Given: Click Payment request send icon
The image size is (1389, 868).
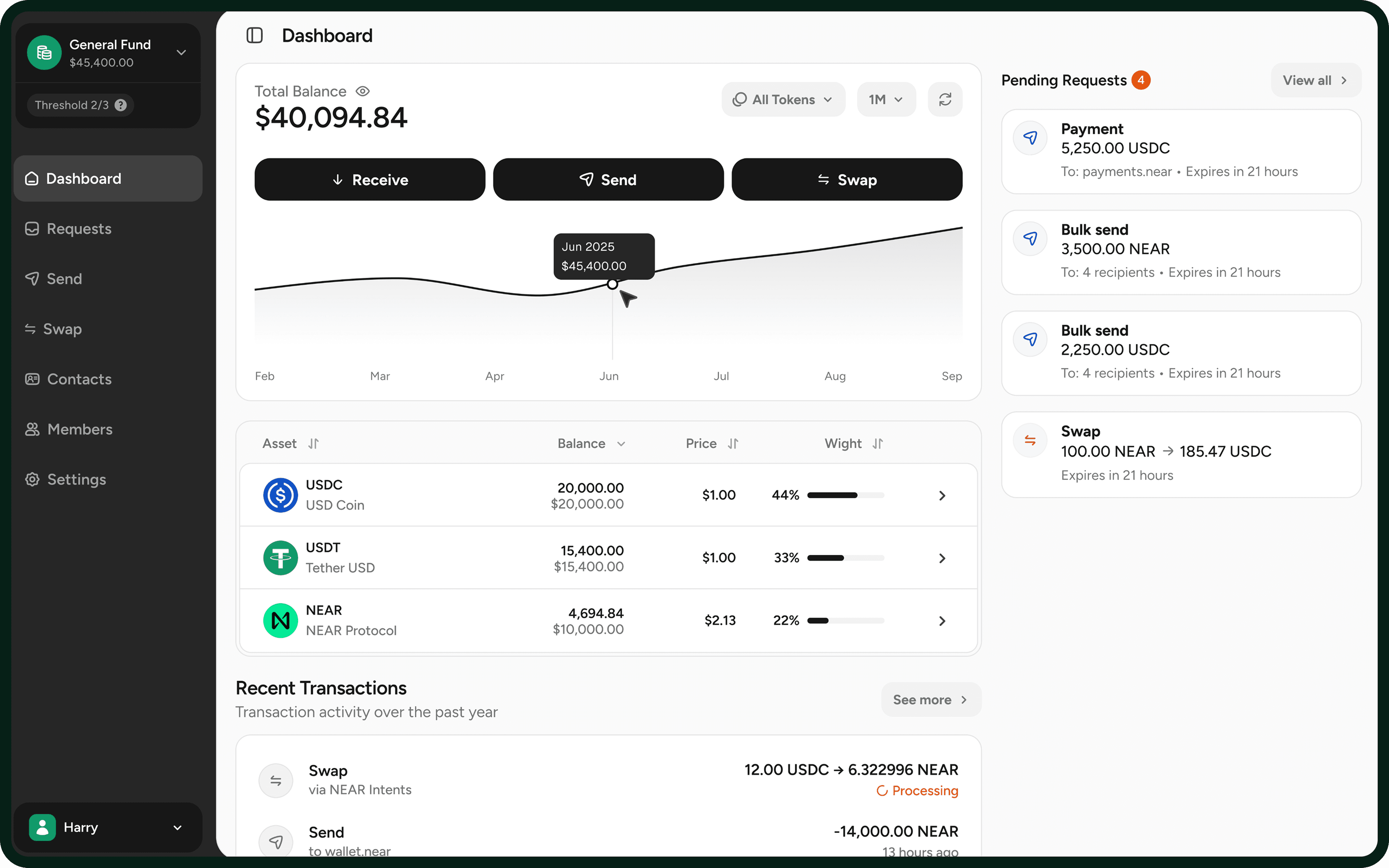Looking at the screenshot, I should (1030, 138).
